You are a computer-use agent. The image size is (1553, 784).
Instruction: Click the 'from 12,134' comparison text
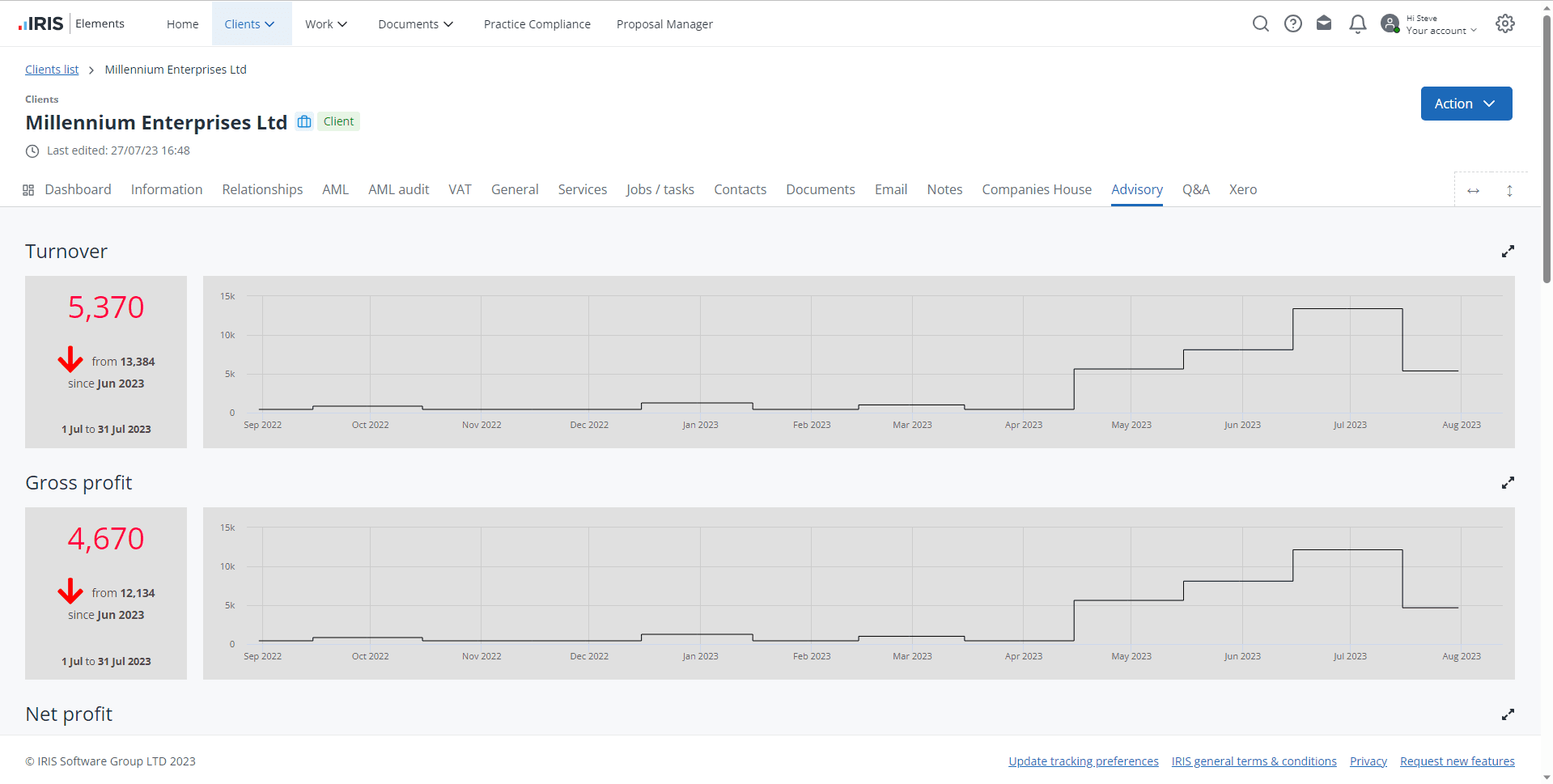pos(123,593)
